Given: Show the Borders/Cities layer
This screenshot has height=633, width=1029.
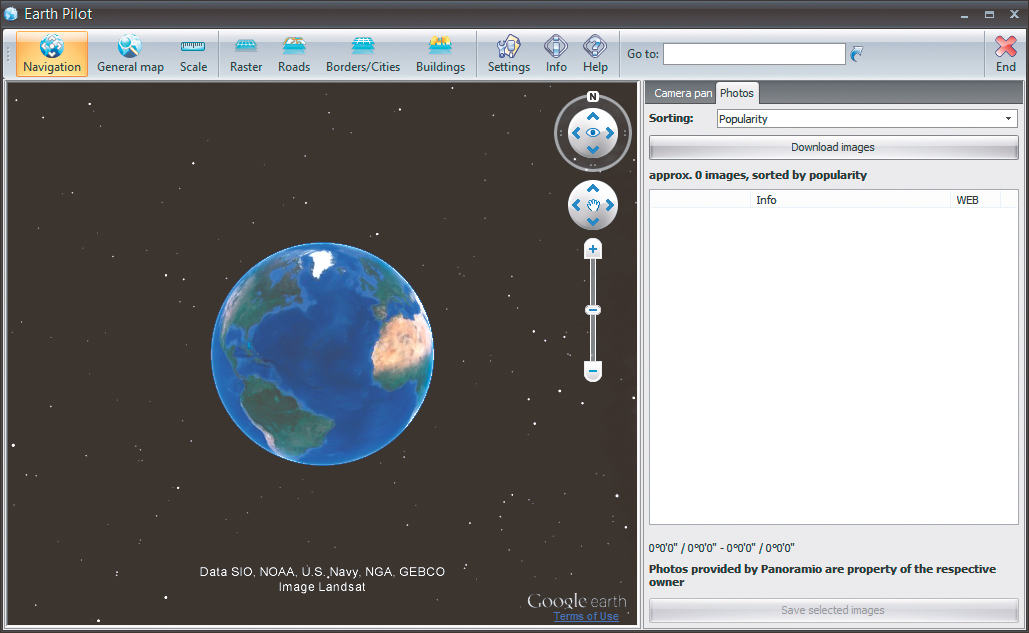Looking at the screenshot, I should tap(363, 54).
